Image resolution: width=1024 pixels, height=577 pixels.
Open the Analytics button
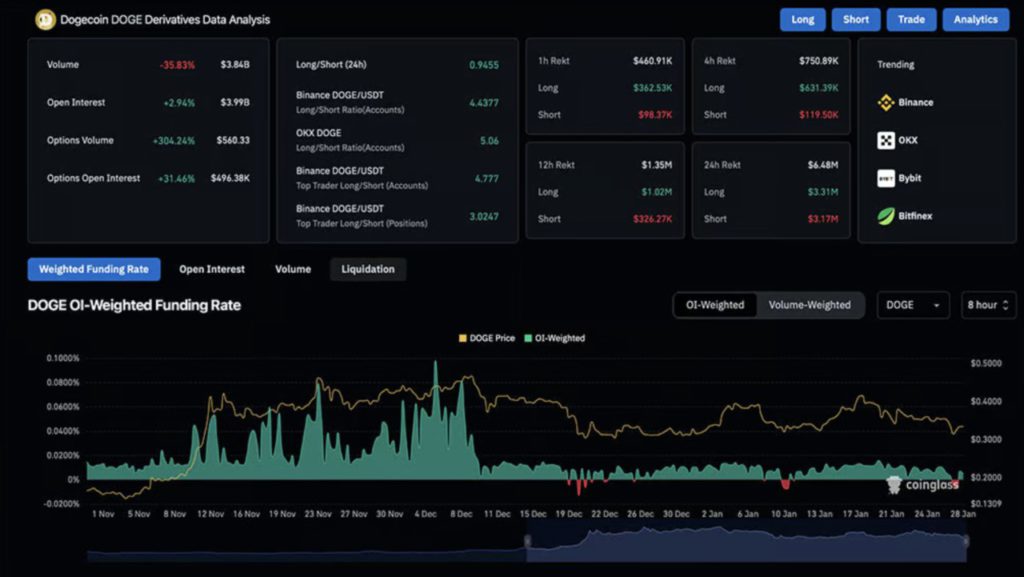[x=975, y=19]
